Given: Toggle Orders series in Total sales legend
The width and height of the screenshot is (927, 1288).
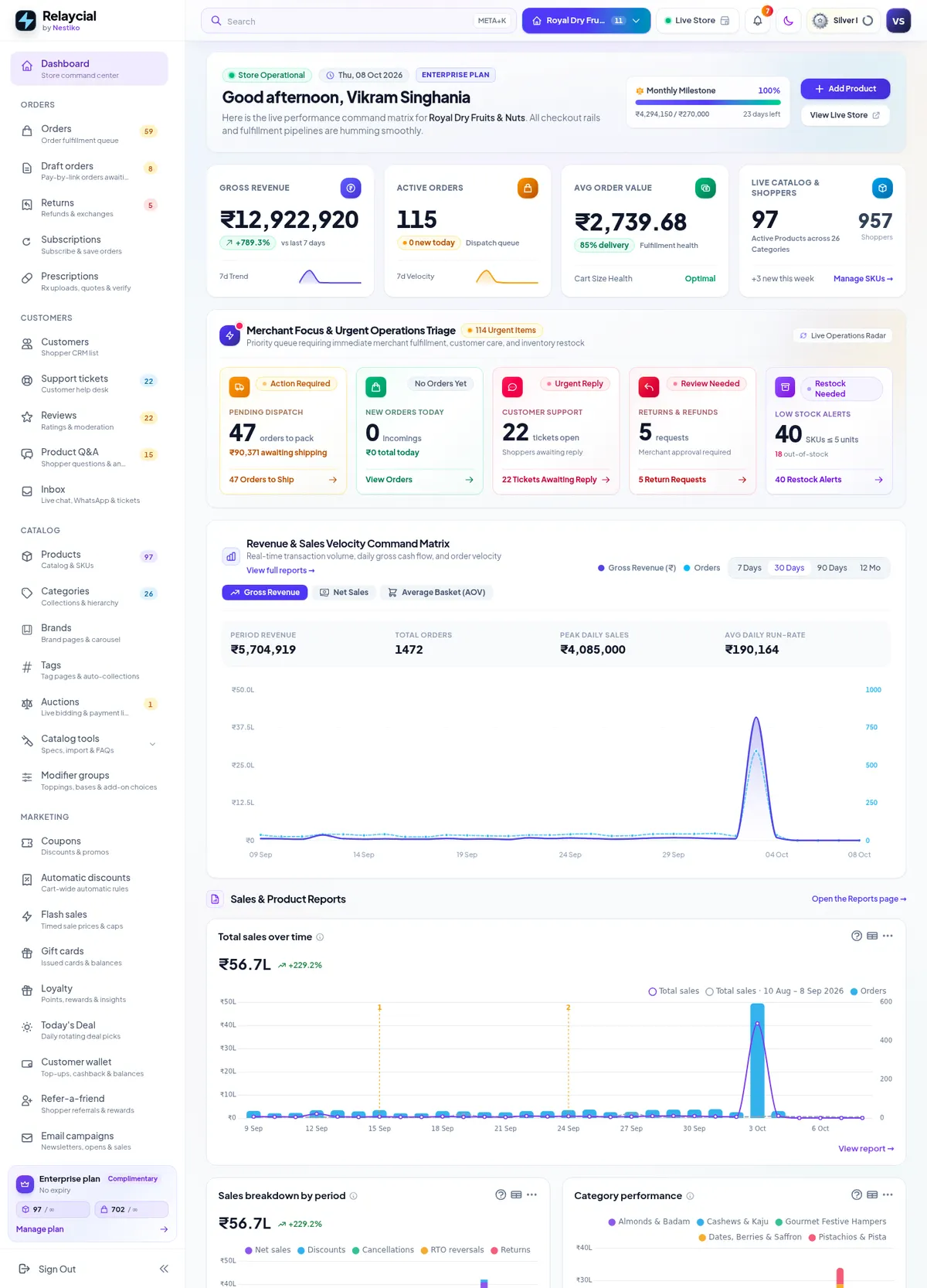Looking at the screenshot, I should pyautogui.click(x=868, y=991).
